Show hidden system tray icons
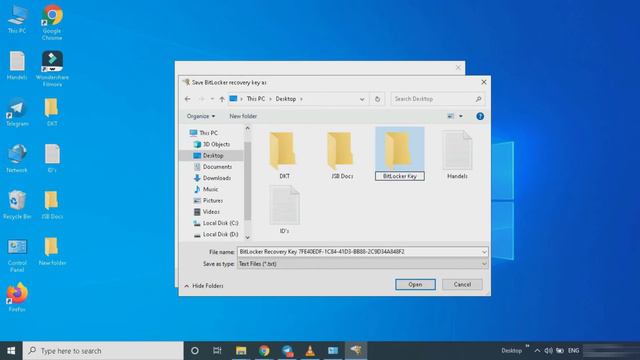This screenshot has width=640, height=360. (537, 351)
